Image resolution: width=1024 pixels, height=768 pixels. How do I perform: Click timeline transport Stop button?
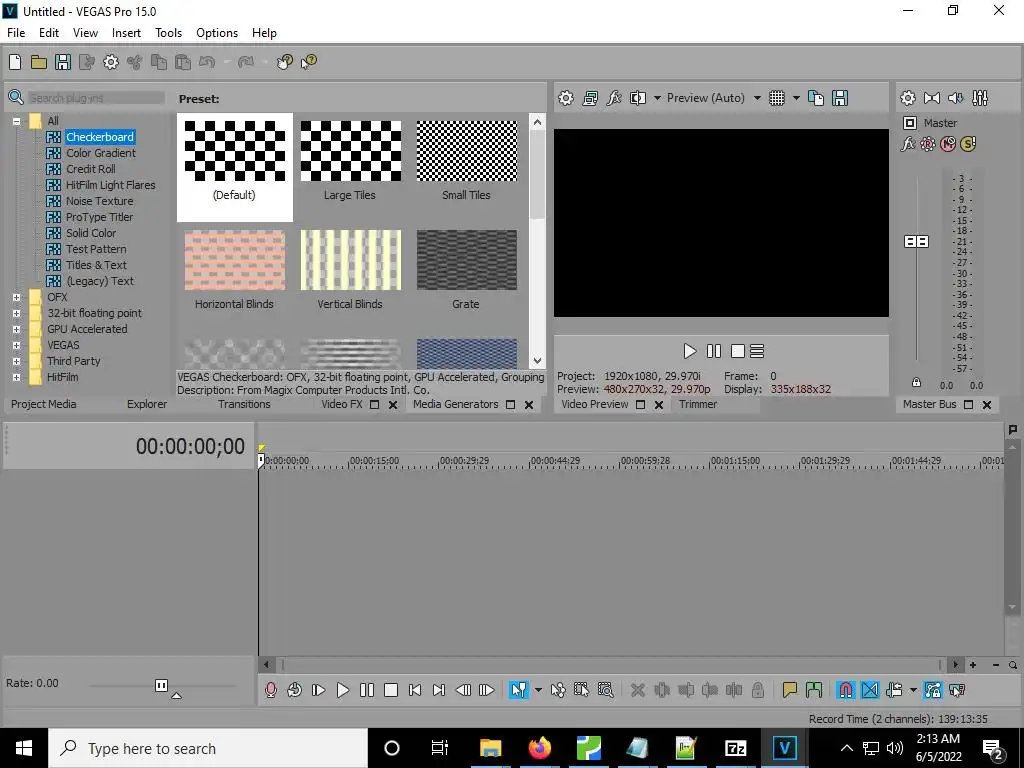pyautogui.click(x=391, y=690)
